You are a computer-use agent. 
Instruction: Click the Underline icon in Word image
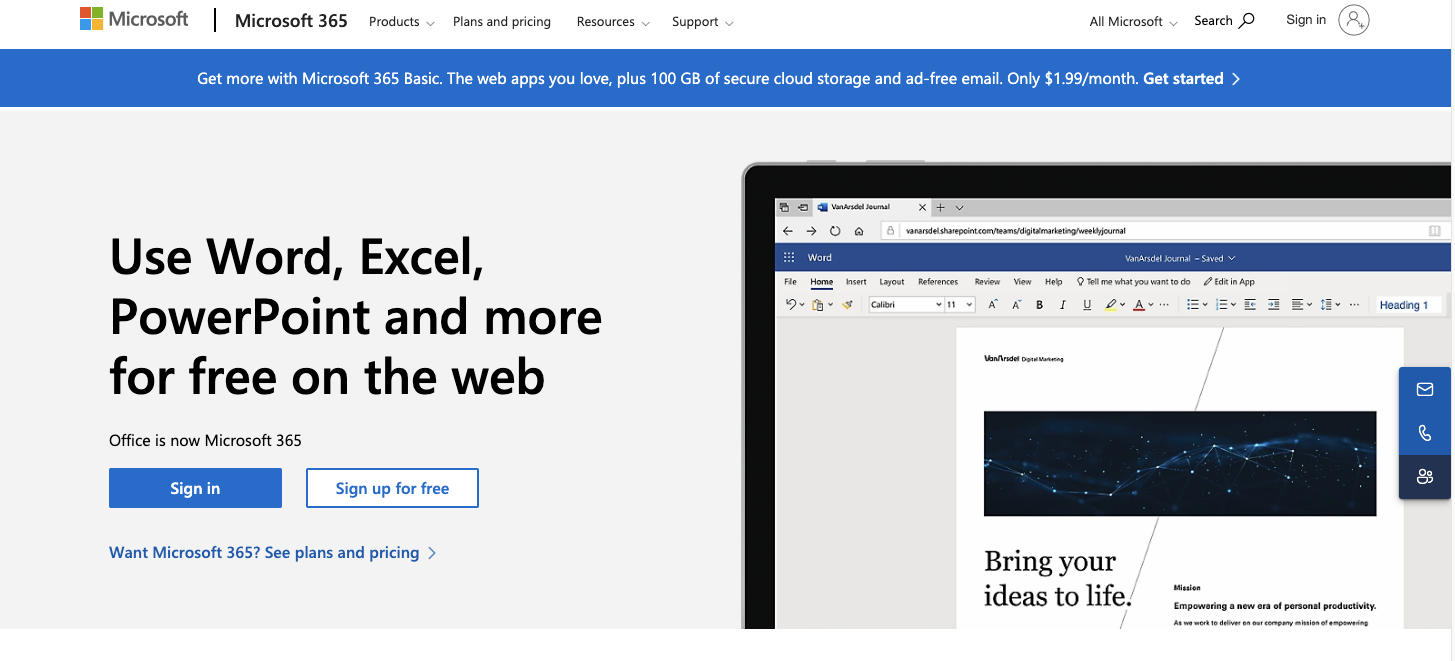tap(1087, 305)
